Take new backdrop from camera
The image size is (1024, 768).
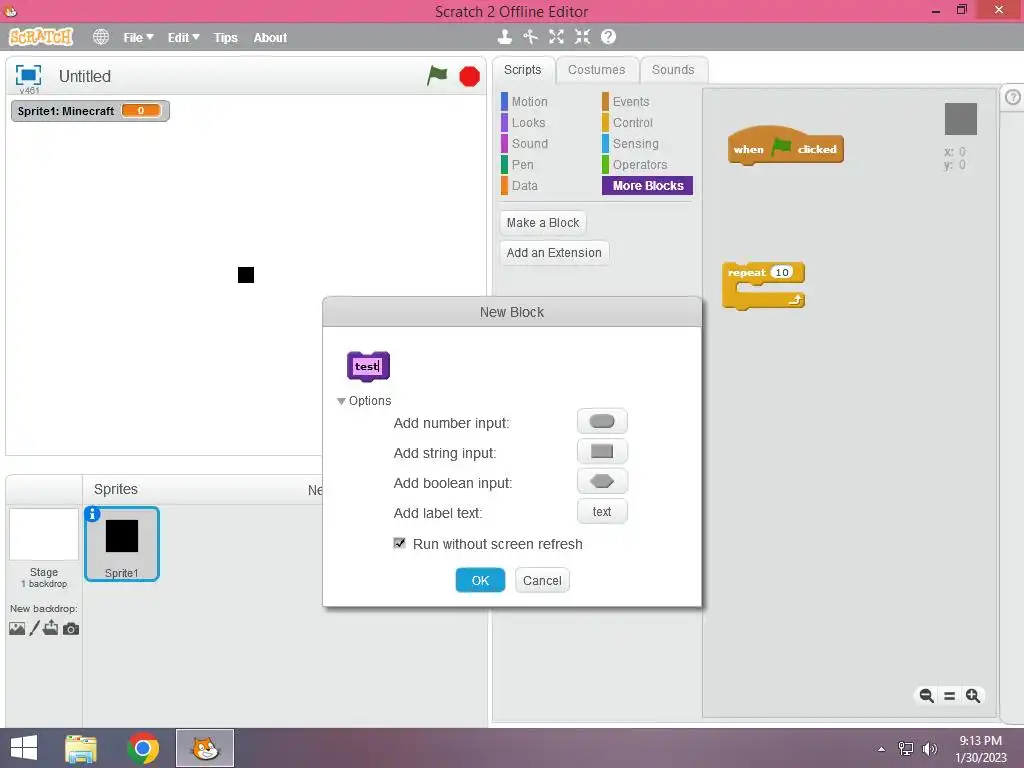point(71,629)
